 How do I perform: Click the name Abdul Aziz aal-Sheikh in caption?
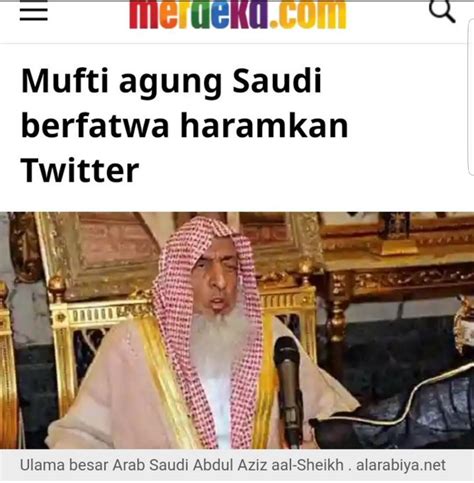(x=268, y=465)
